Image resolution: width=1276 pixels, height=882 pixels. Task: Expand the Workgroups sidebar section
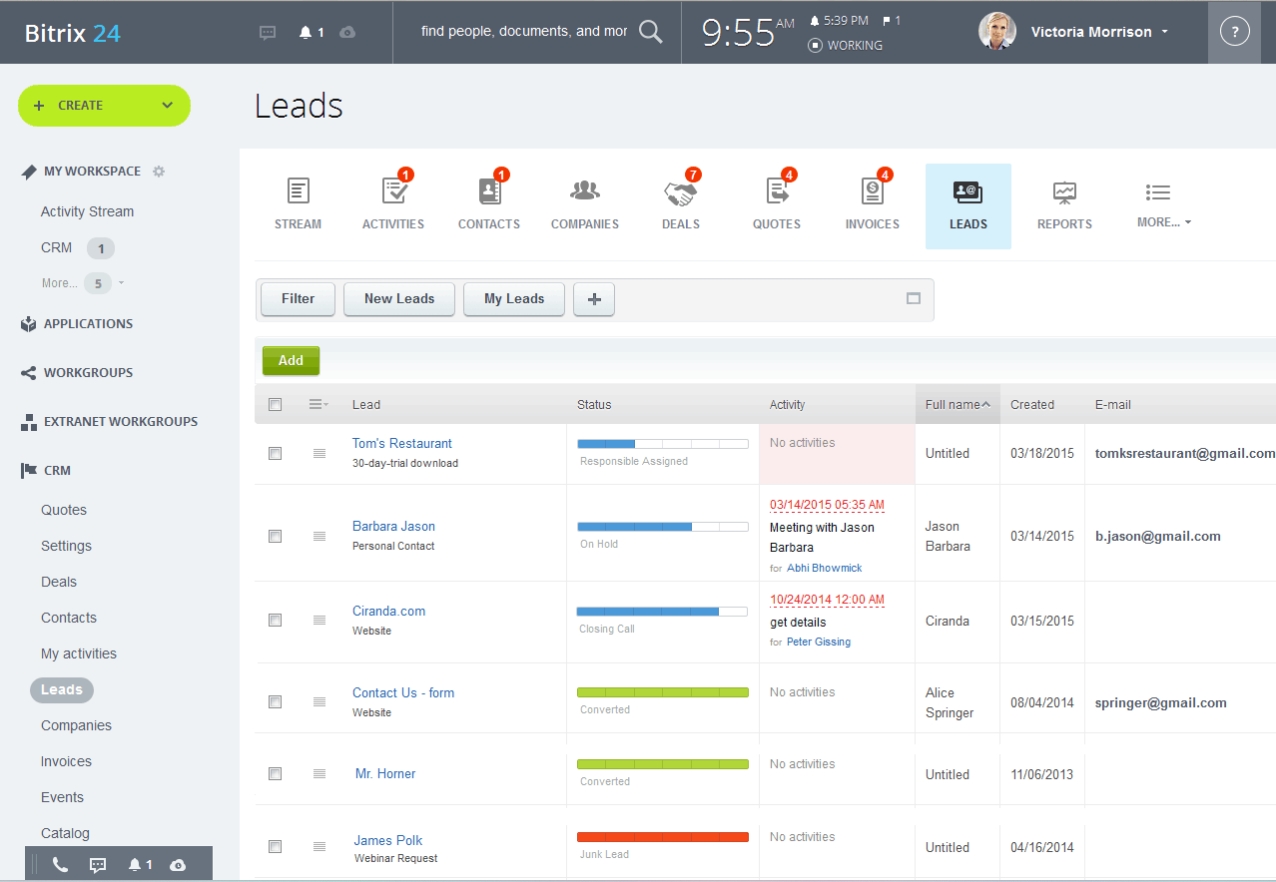[x=88, y=373]
